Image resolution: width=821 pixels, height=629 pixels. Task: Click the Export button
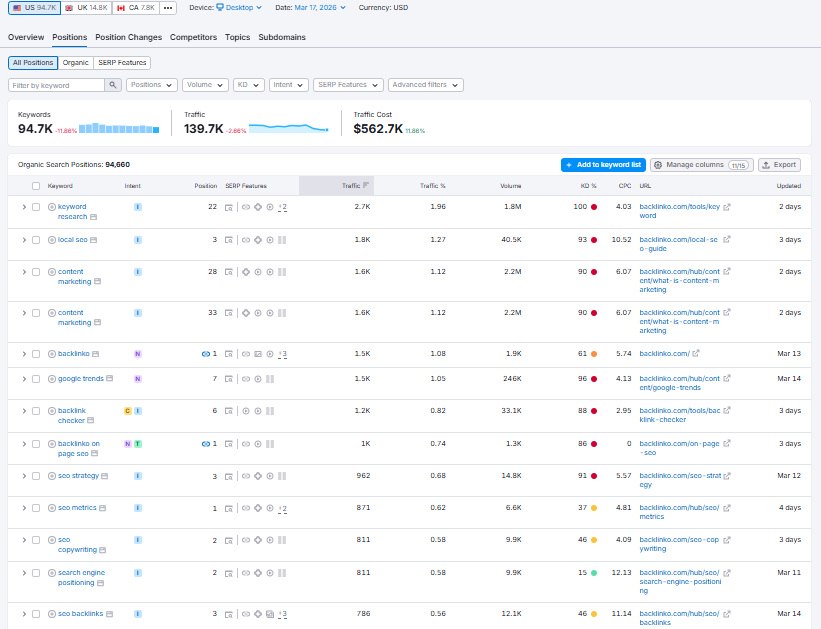coord(779,164)
